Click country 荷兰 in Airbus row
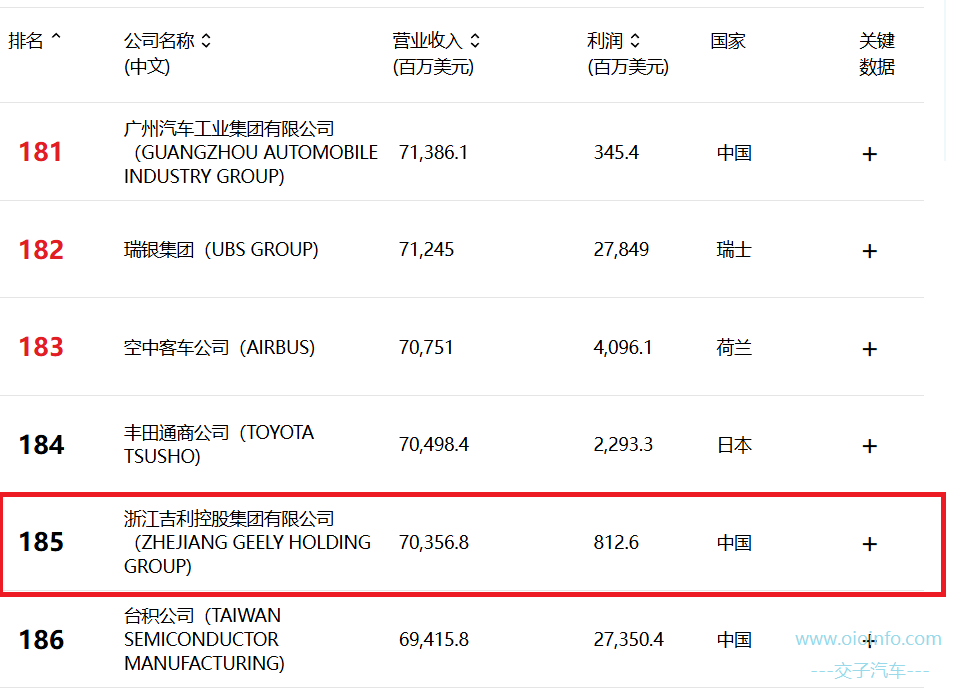The image size is (953, 694). pos(734,348)
